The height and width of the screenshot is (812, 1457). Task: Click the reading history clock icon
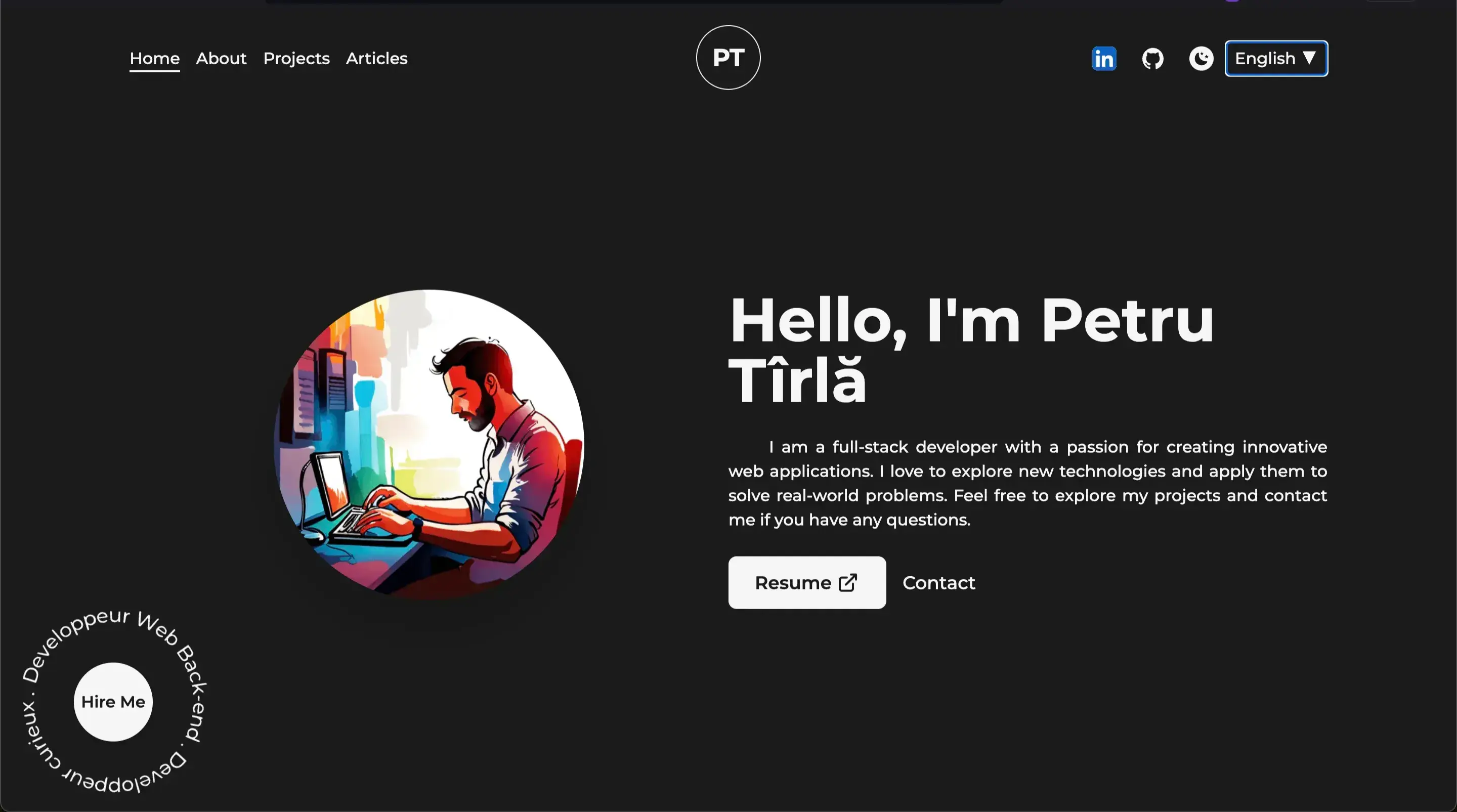click(1201, 57)
